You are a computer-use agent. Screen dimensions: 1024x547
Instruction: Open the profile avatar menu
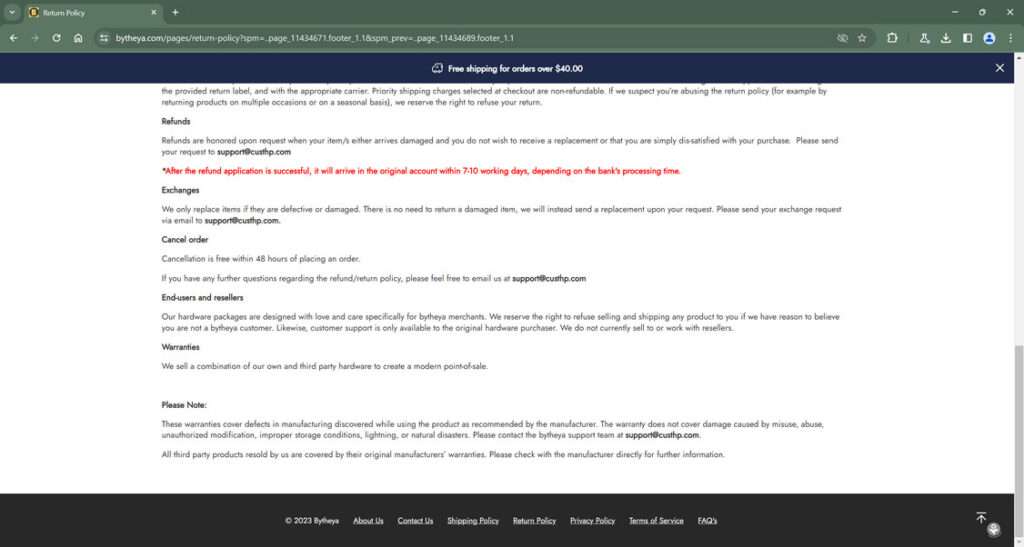[x=989, y=38]
